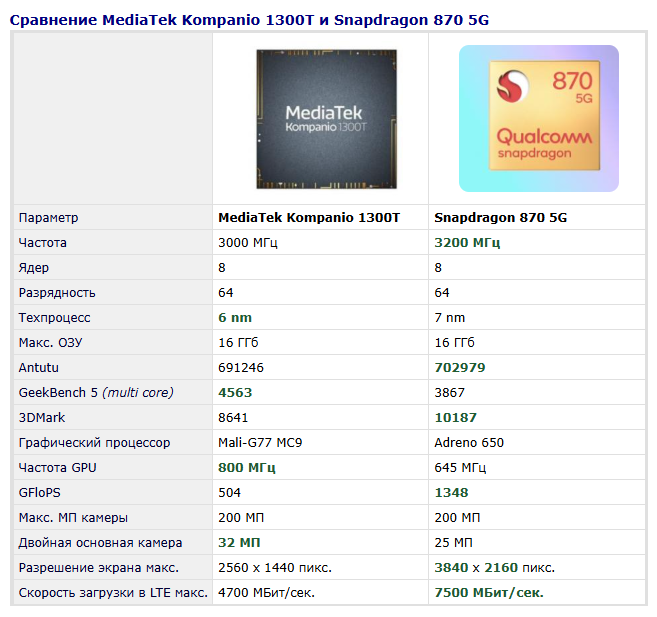
Task: Click the '3200 МГц' value
Action: (x=467, y=243)
